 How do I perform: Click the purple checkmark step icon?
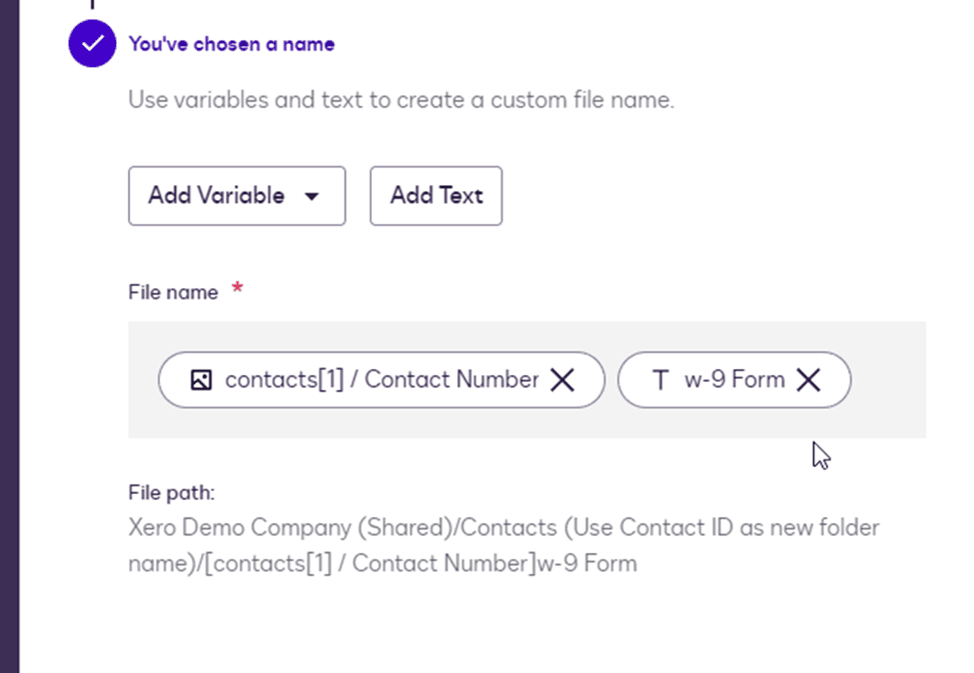click(x=92, y=44)
